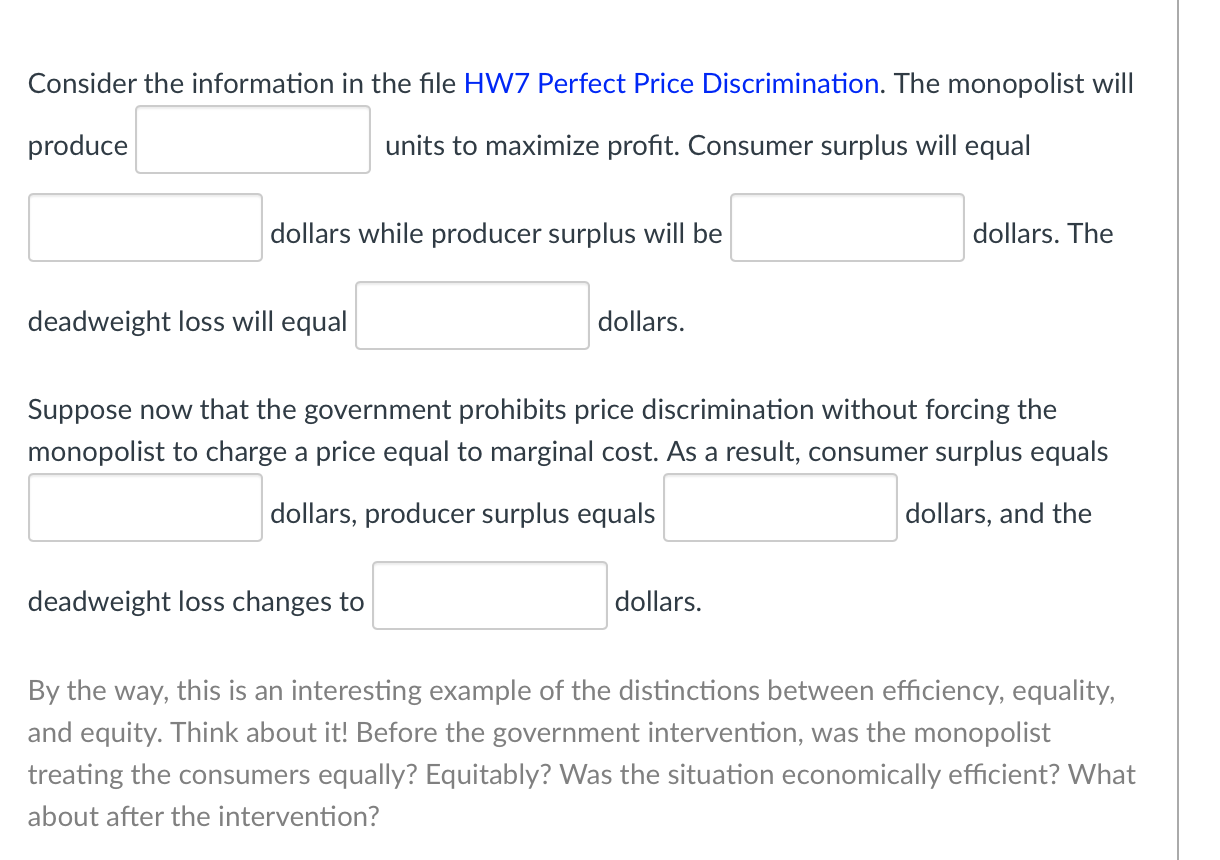Focus the field before dollars, producer surplus equals
This screenshot has width=1220, height=860.
click(x=144, y=507)
